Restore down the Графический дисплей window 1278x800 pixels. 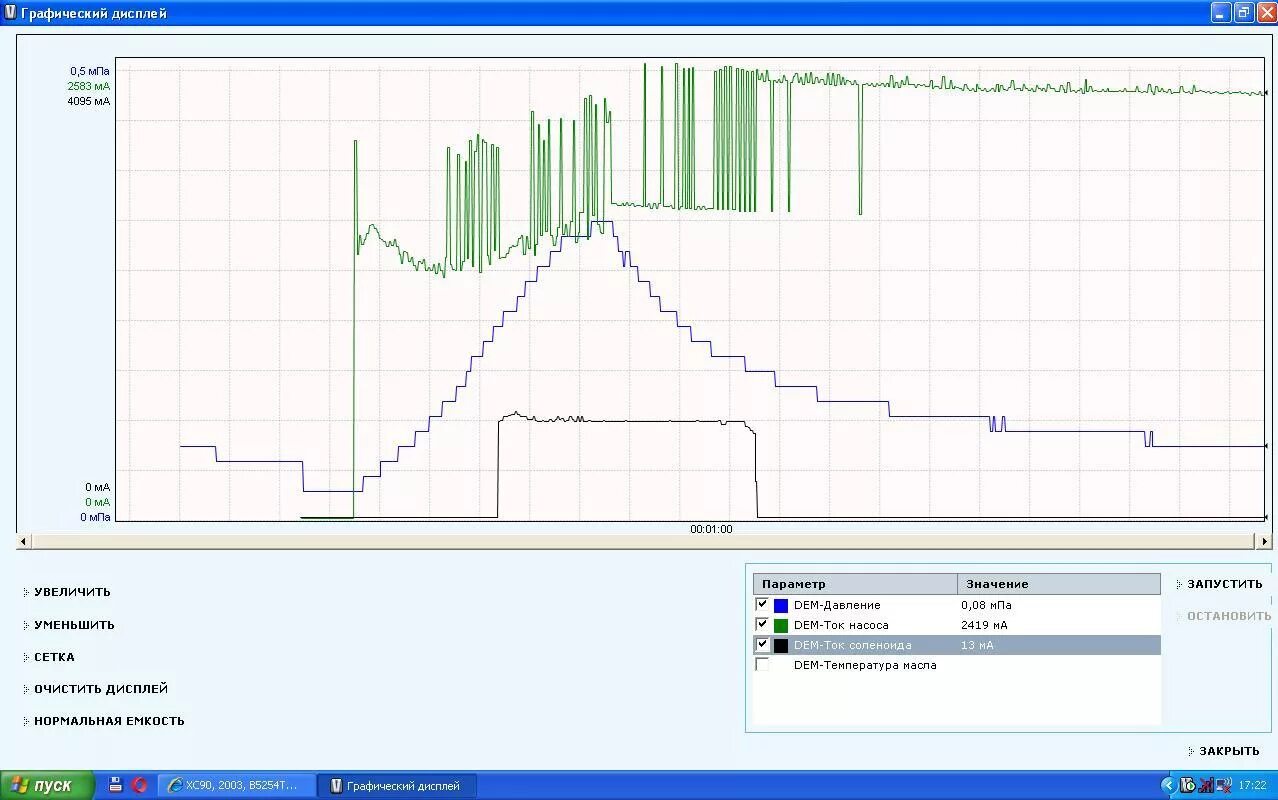coord(1243,13)
